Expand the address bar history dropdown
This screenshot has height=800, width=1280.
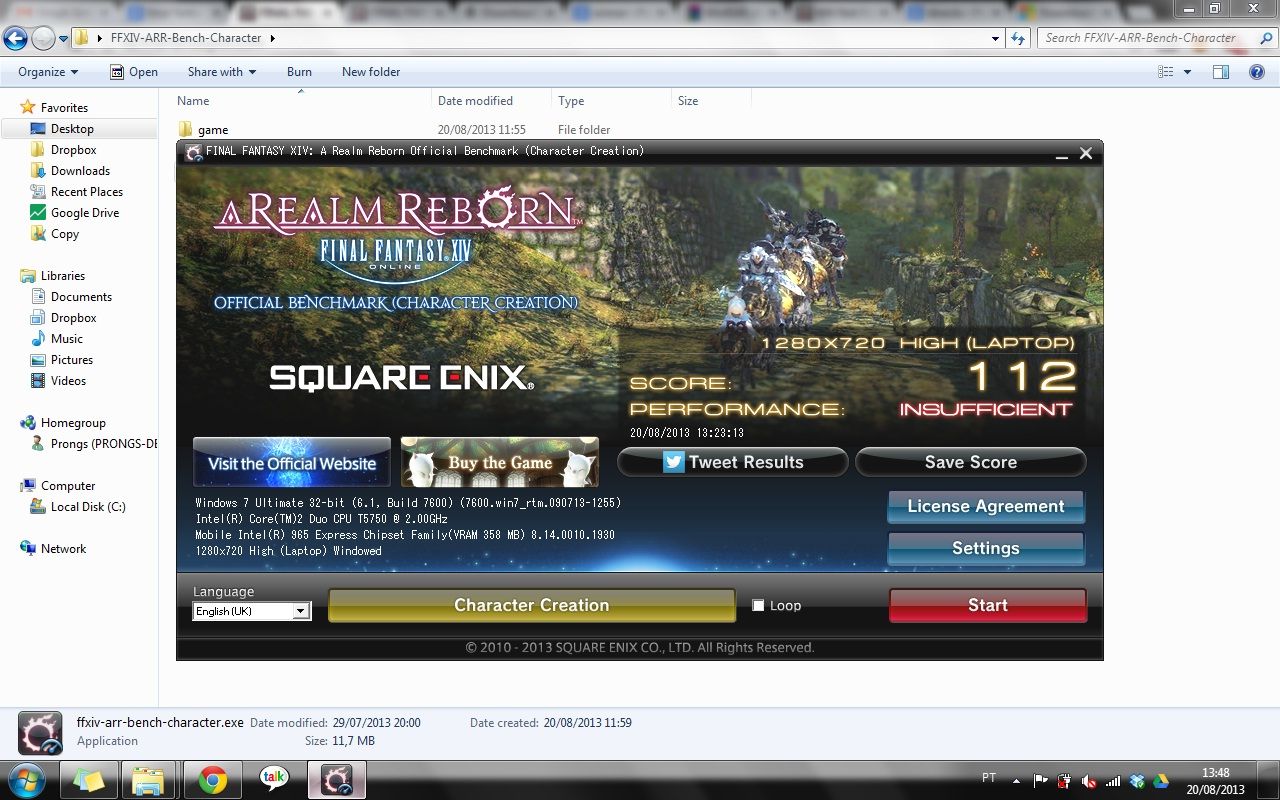tap(995, 39)
